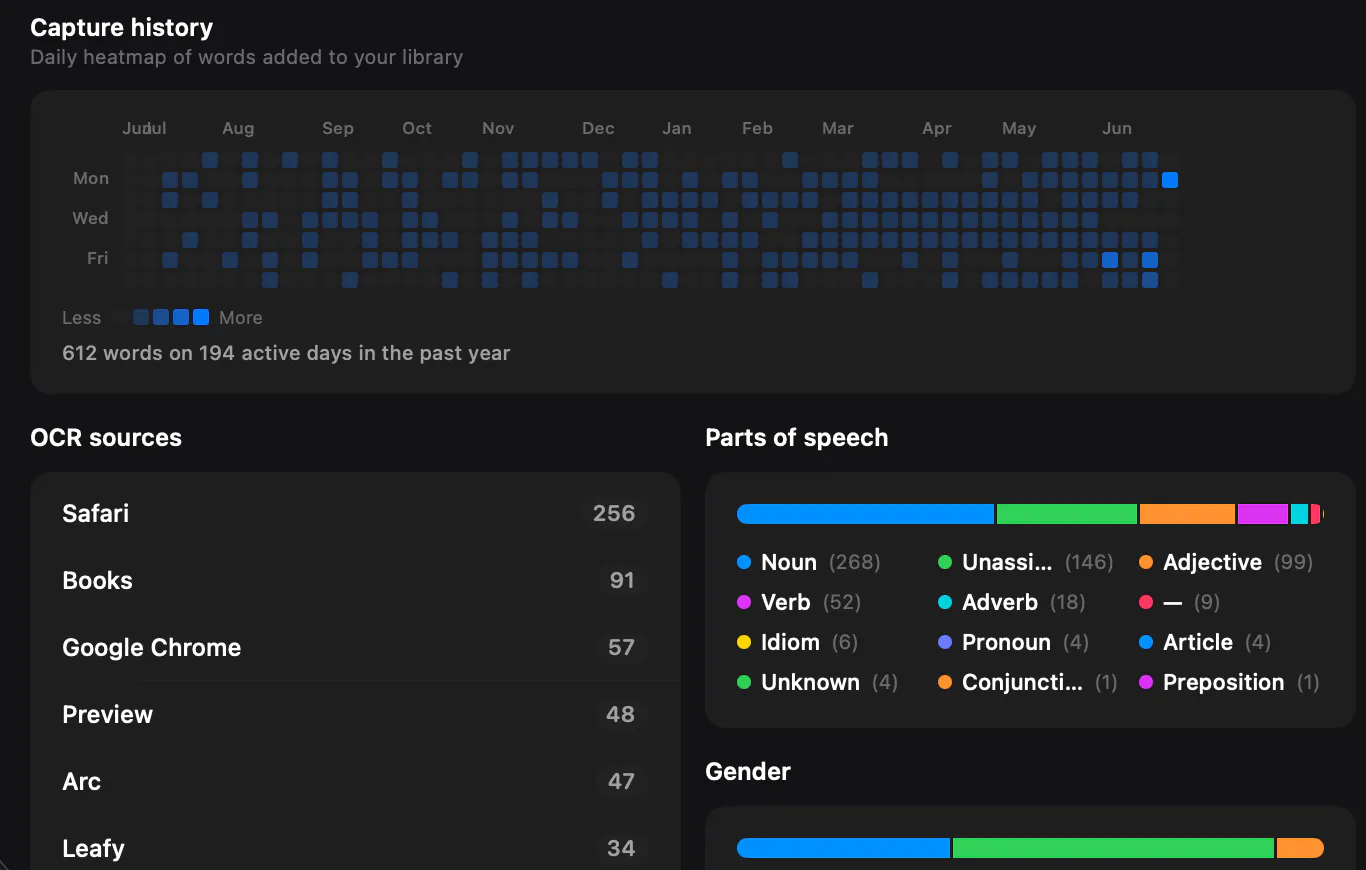This screenshot has width=1366, height=870.
Task: Click the Dec month label on the heatmap
Action: pyautogui.click(x=598, y=128)
